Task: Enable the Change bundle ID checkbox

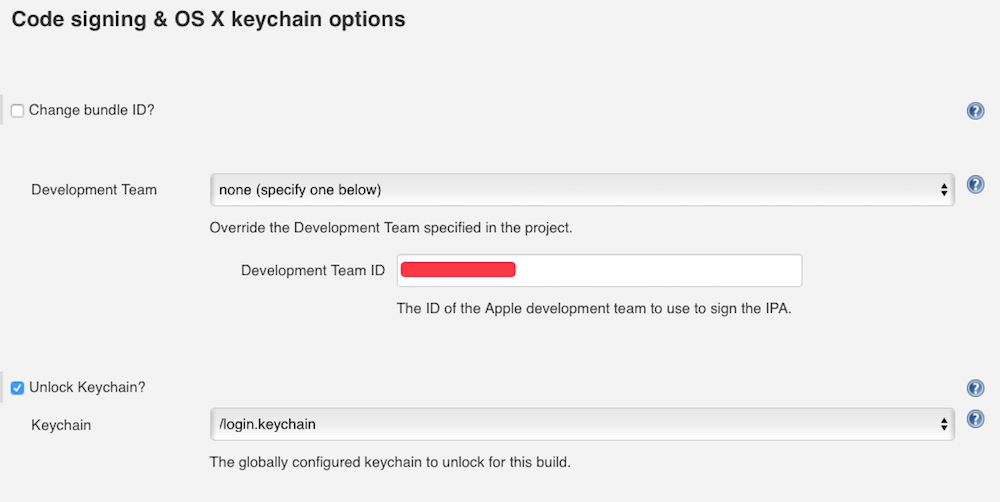Action: click(x=17, y=111)
